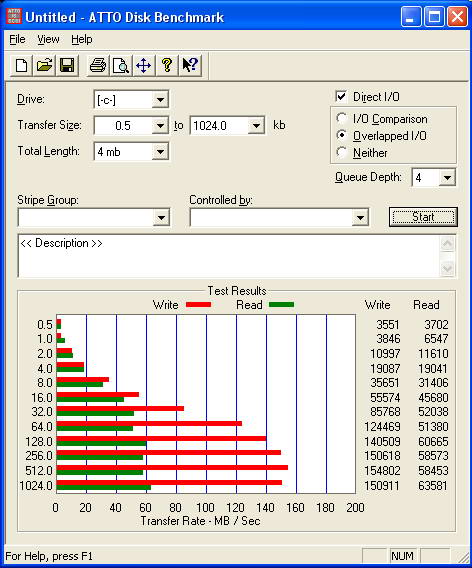Open the View menu
472x568 pixels.
click(x=48, y=39)
